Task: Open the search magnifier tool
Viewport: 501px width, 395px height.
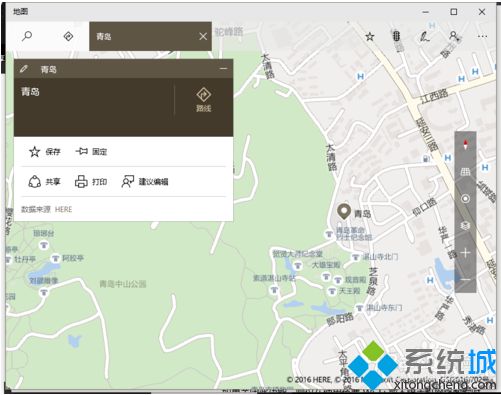Action: point(27,36)
